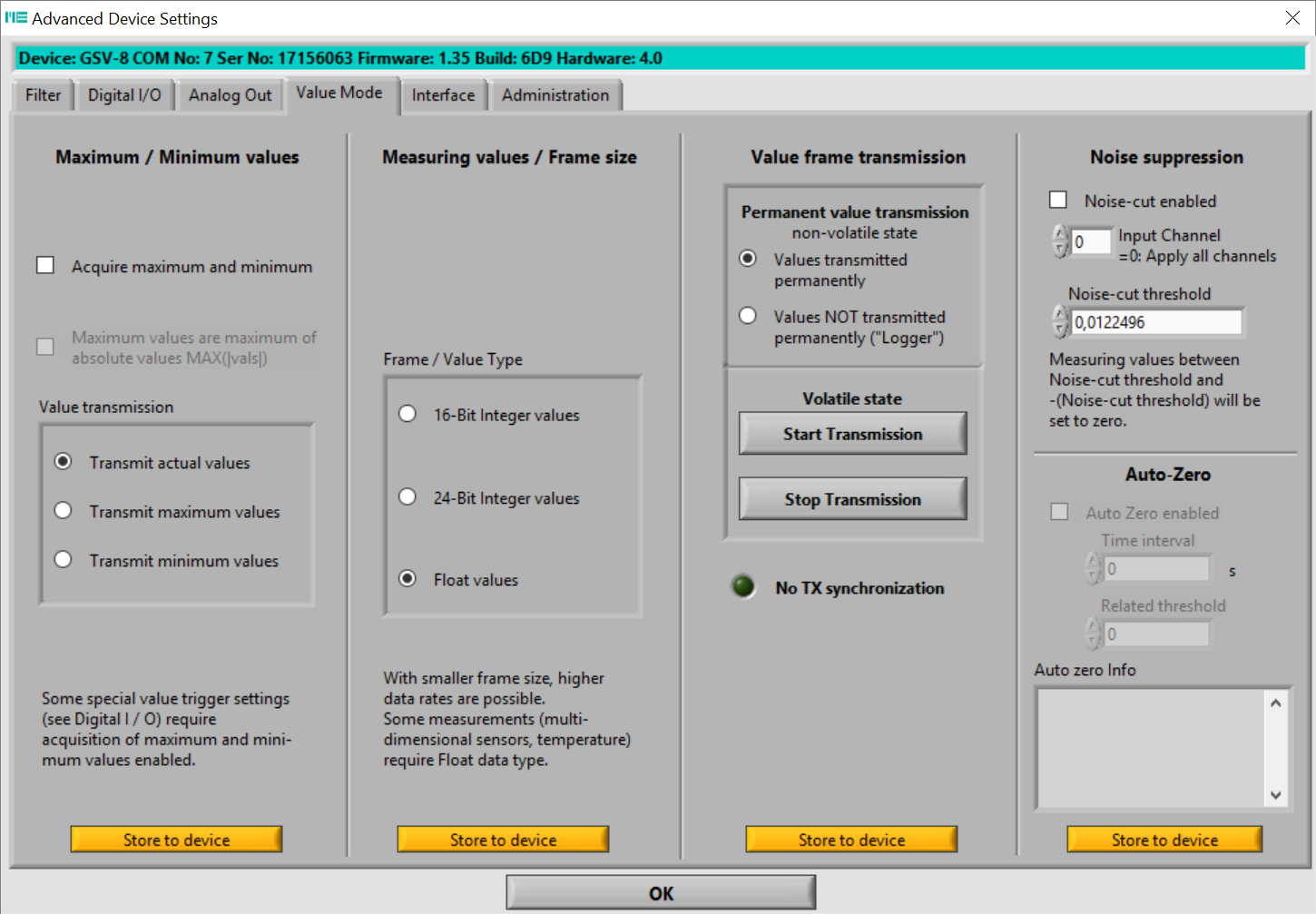Click the Noise-cut threshold input field
Image resolution: width=1316 pixels, height=914 pixels.
click(1156, 322)
